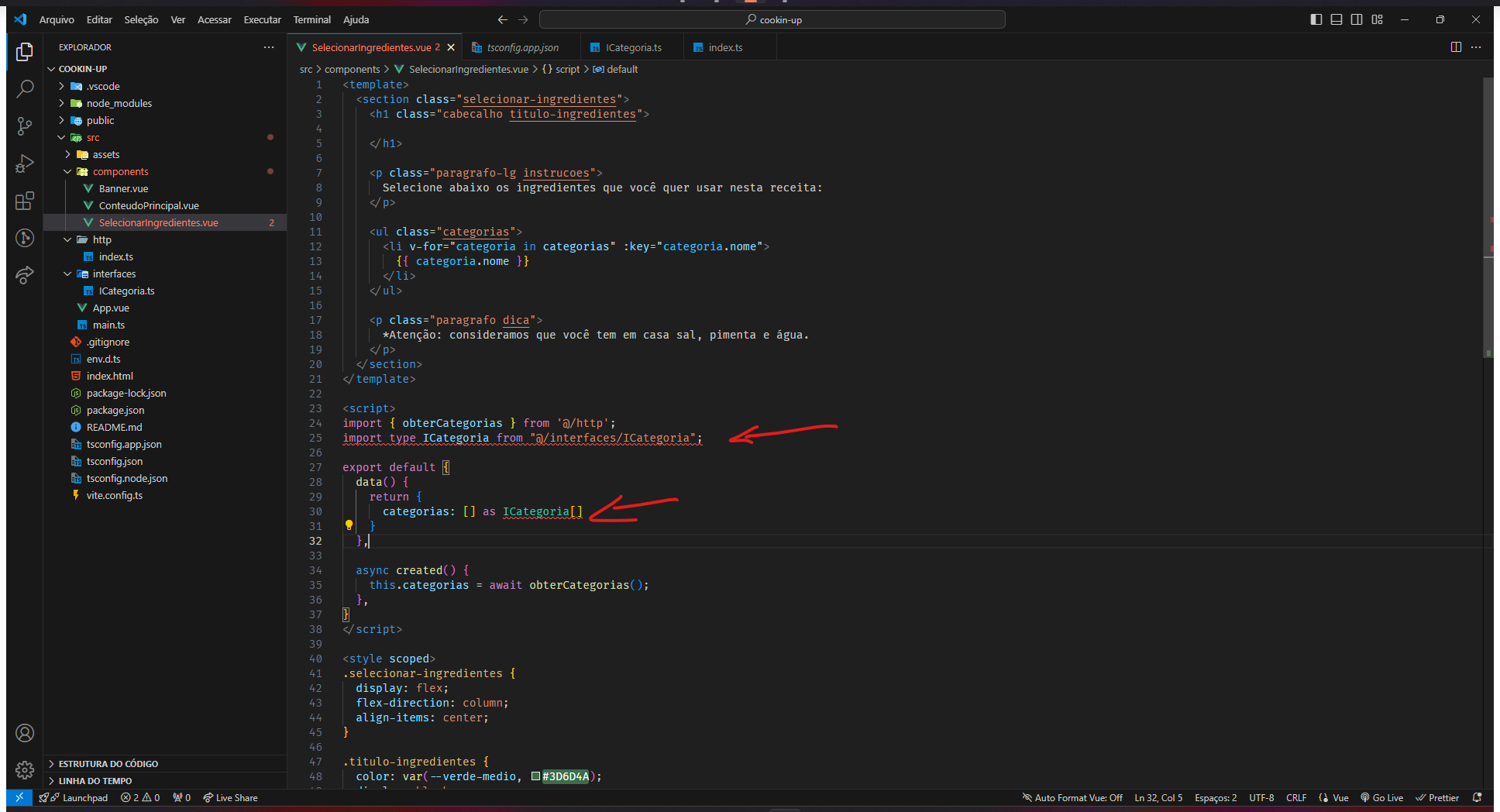
Task: Click the split editor right icon
Action: [1456, 47]
